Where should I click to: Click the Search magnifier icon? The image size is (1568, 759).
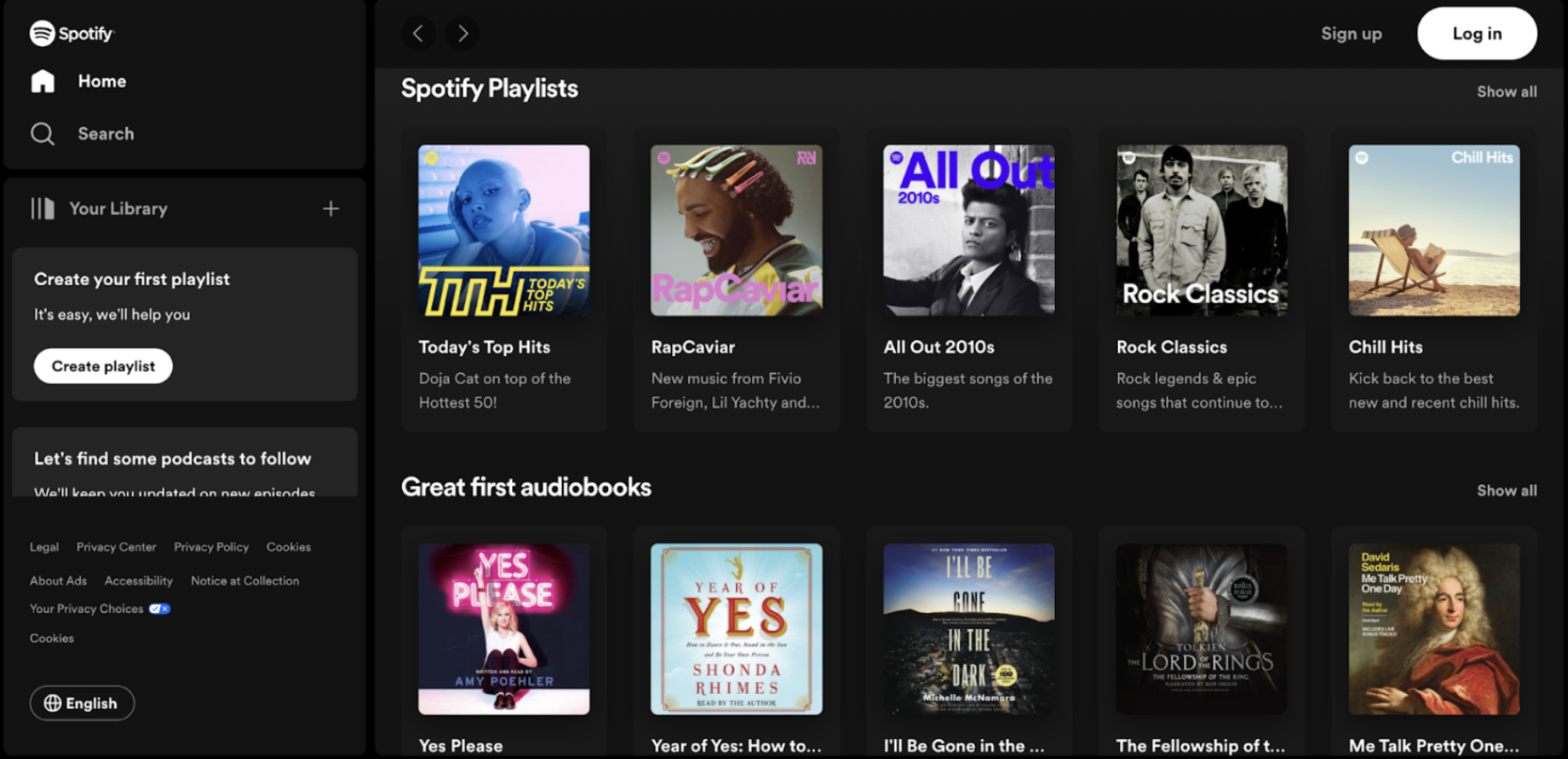pos(42,134)
